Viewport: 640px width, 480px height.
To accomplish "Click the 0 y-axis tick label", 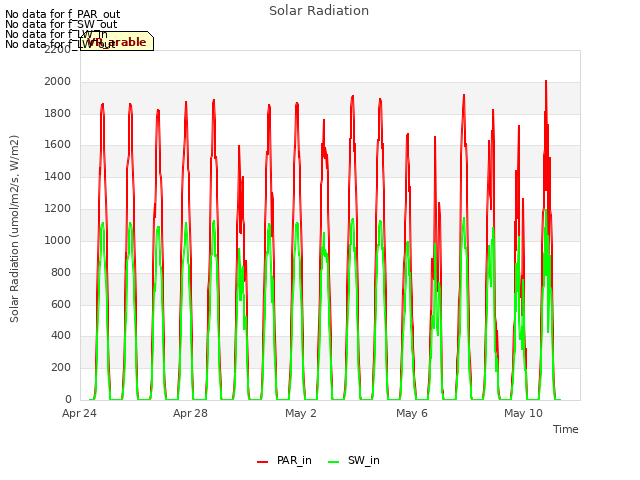I will (68, 399).
